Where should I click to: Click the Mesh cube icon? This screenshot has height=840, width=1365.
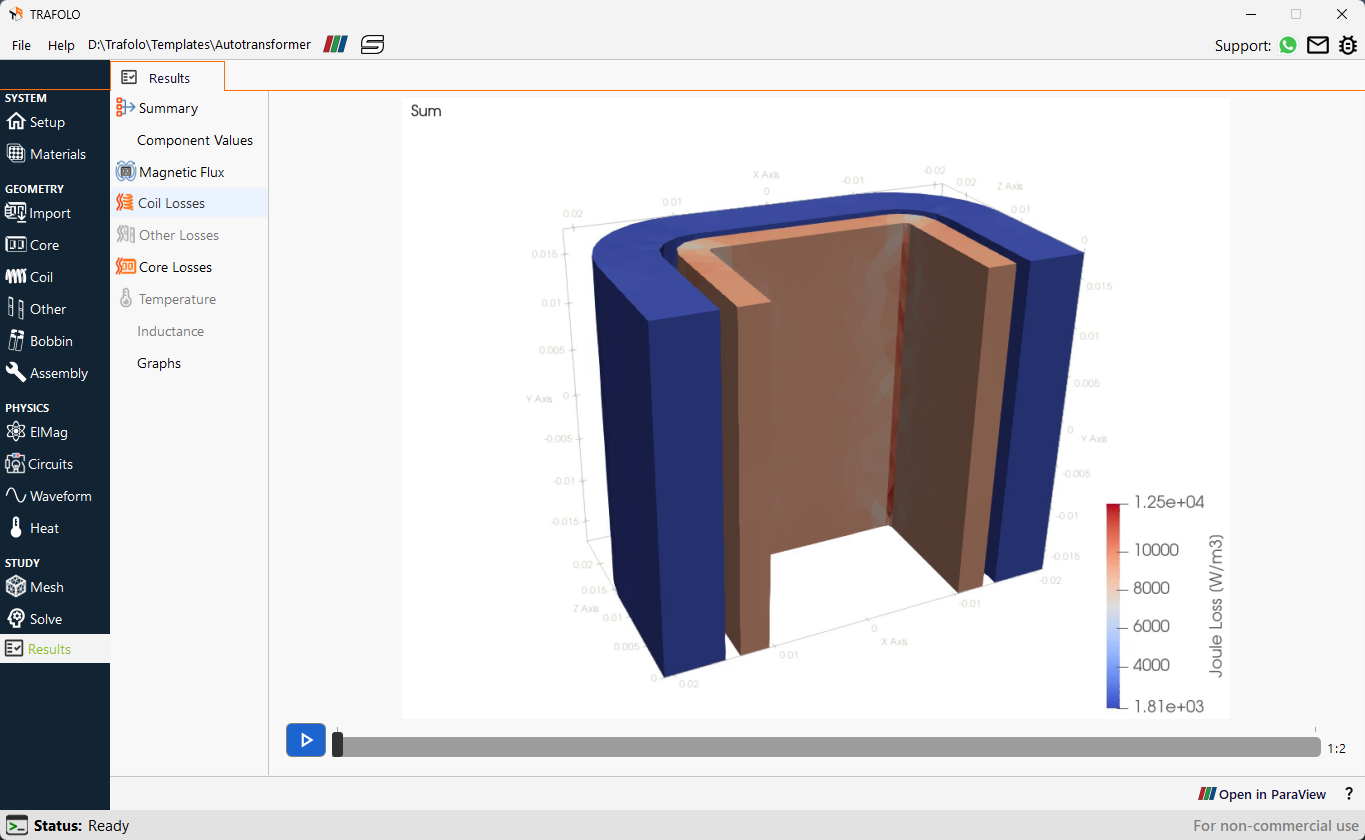(x=15, y=587)
